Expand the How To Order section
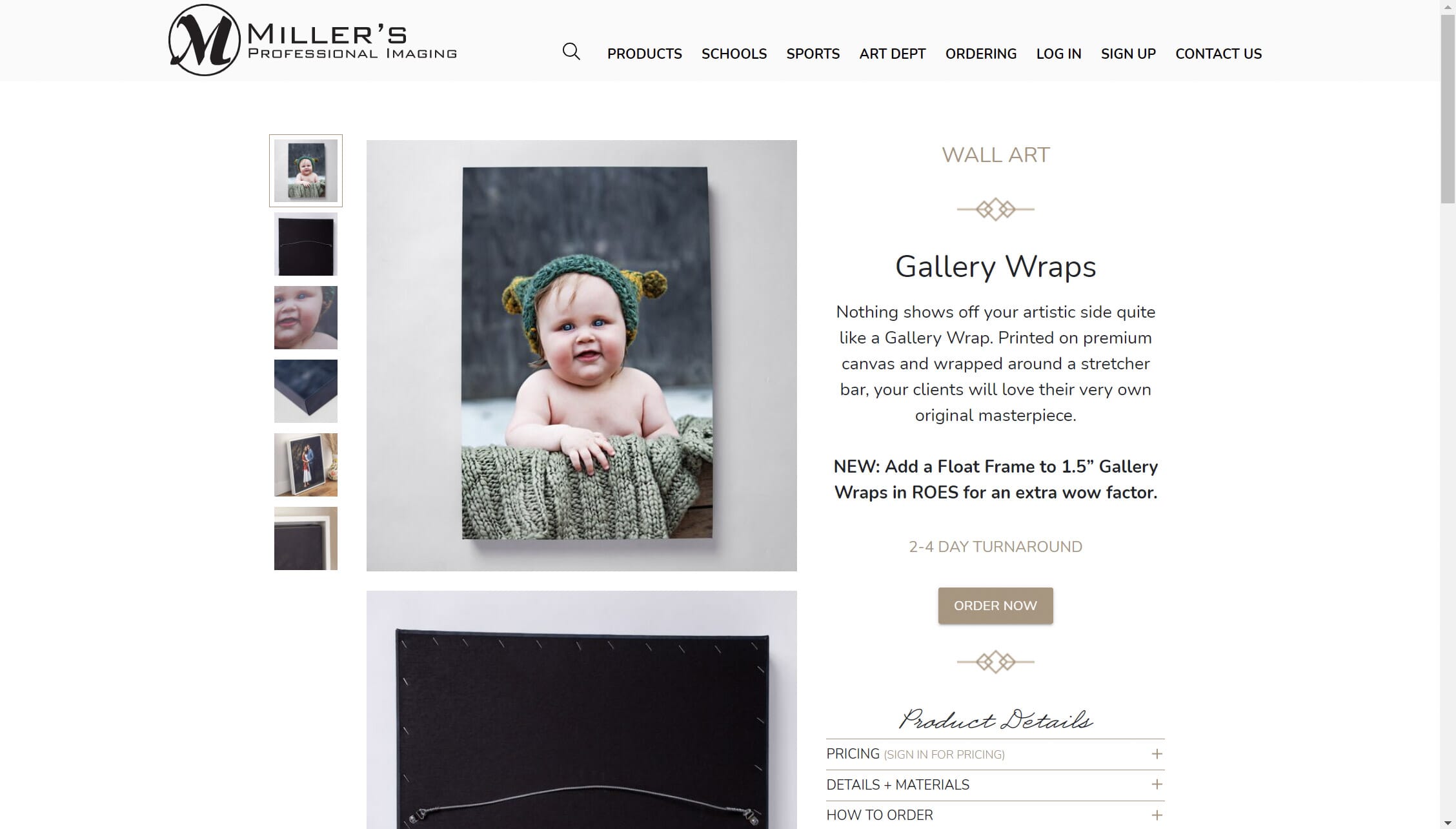The image size is (1456, 829). pos(995,815)
